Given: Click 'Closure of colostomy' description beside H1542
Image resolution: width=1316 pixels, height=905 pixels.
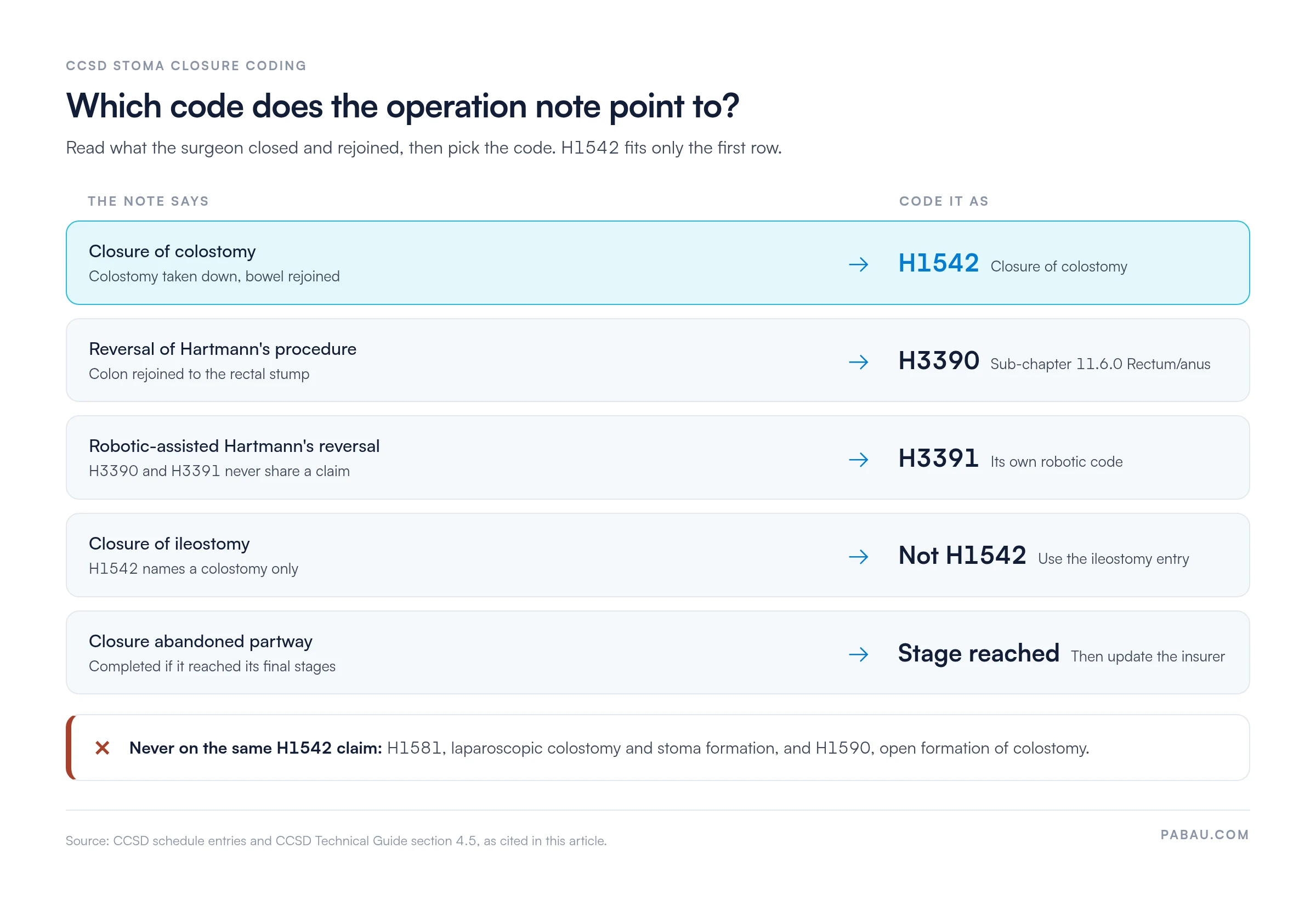Looking at the screenshot, I should (x=1058, y=267).
